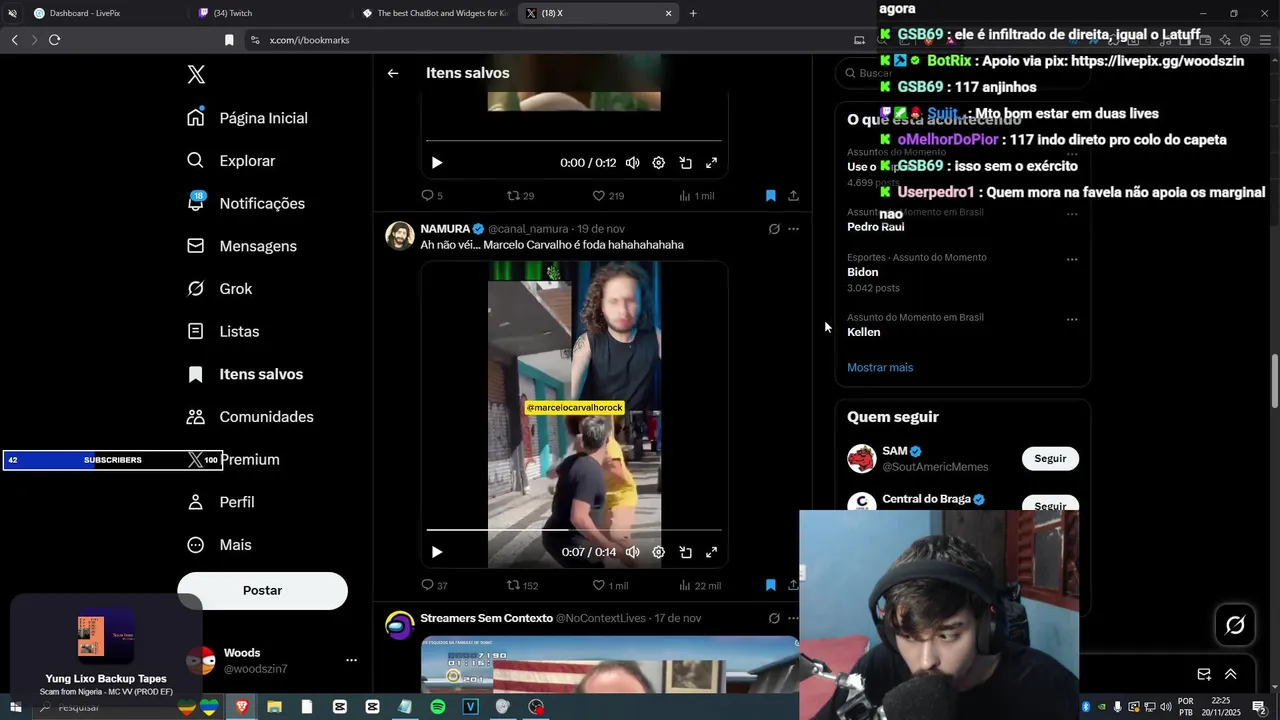Open settings gear of NAMURA video

pos(659,552)
